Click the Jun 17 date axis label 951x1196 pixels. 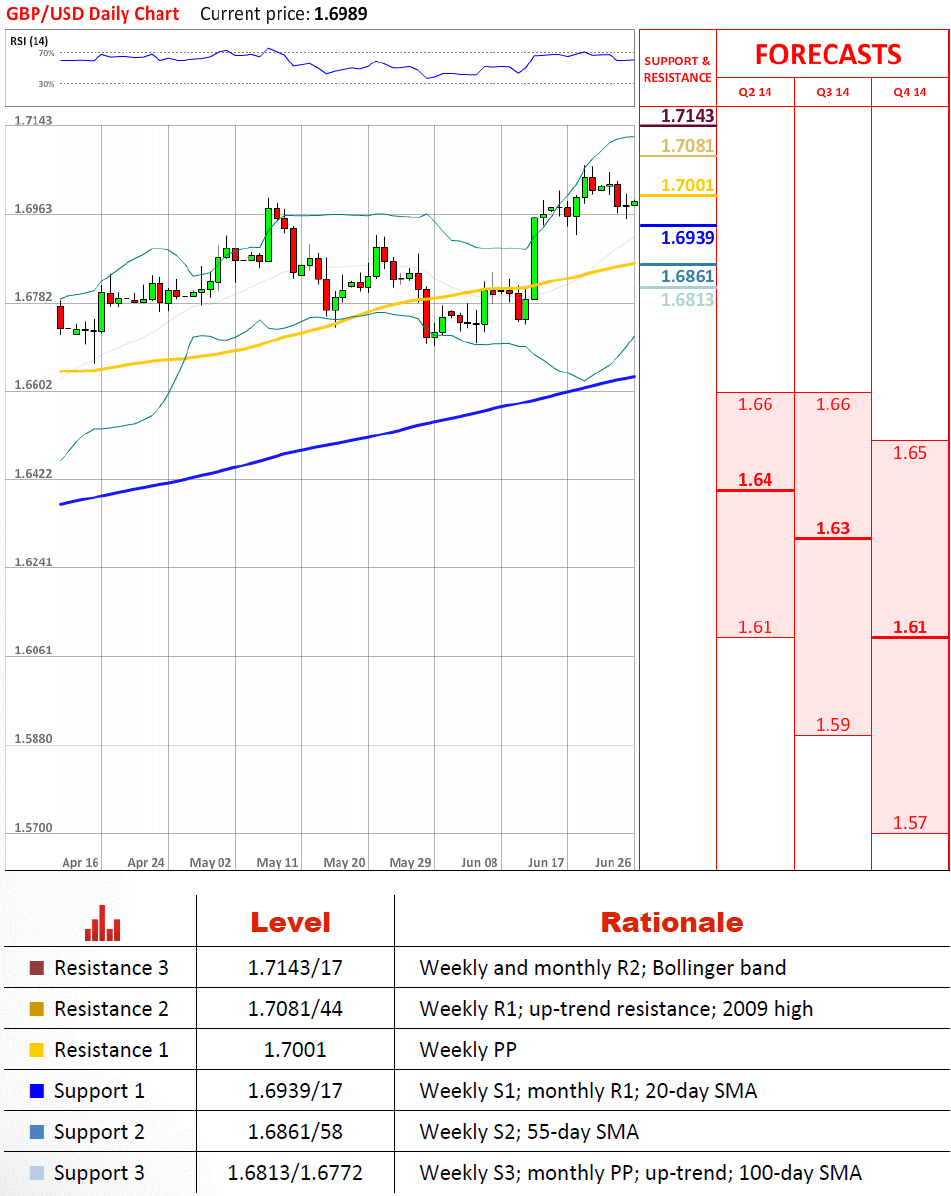[546, 863]
